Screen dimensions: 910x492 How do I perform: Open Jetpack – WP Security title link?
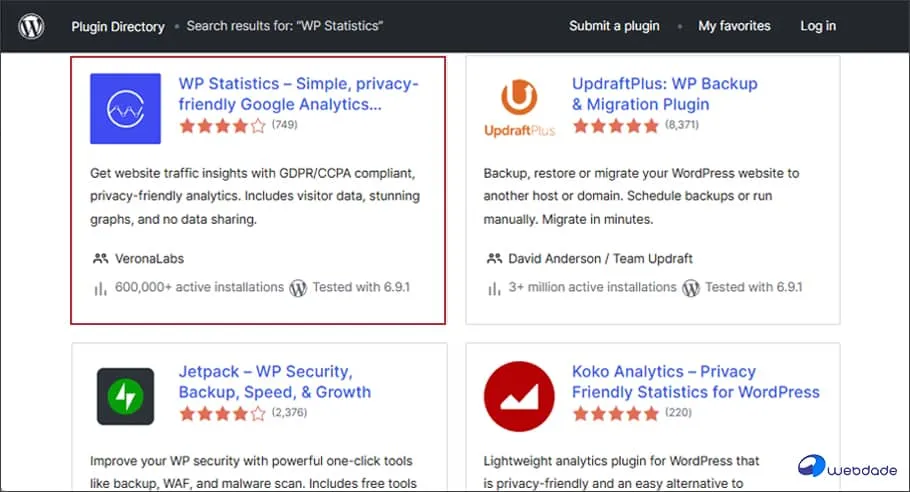[274, 381]
